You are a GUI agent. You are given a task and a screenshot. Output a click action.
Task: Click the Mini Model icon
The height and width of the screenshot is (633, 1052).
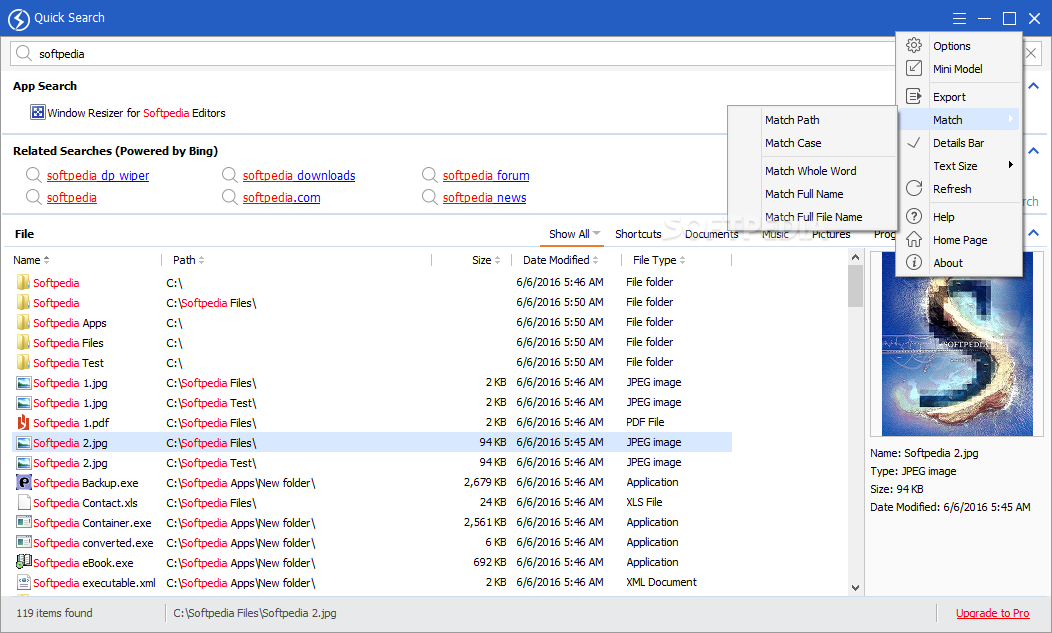tap(914, 68)
